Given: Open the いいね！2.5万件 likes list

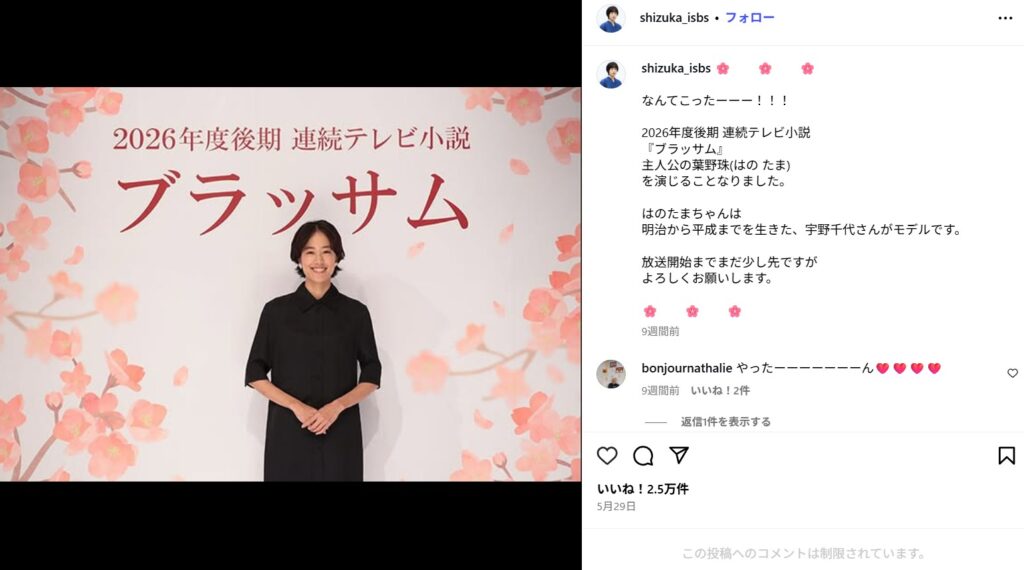Looking at the screenshot, I should 643,489.
